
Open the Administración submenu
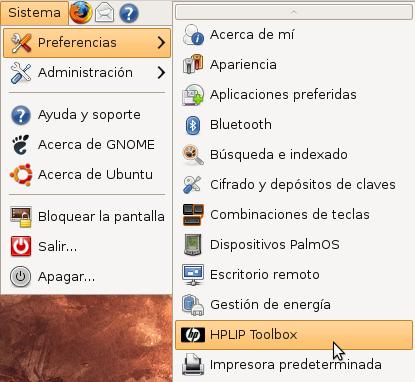(87, 73)
